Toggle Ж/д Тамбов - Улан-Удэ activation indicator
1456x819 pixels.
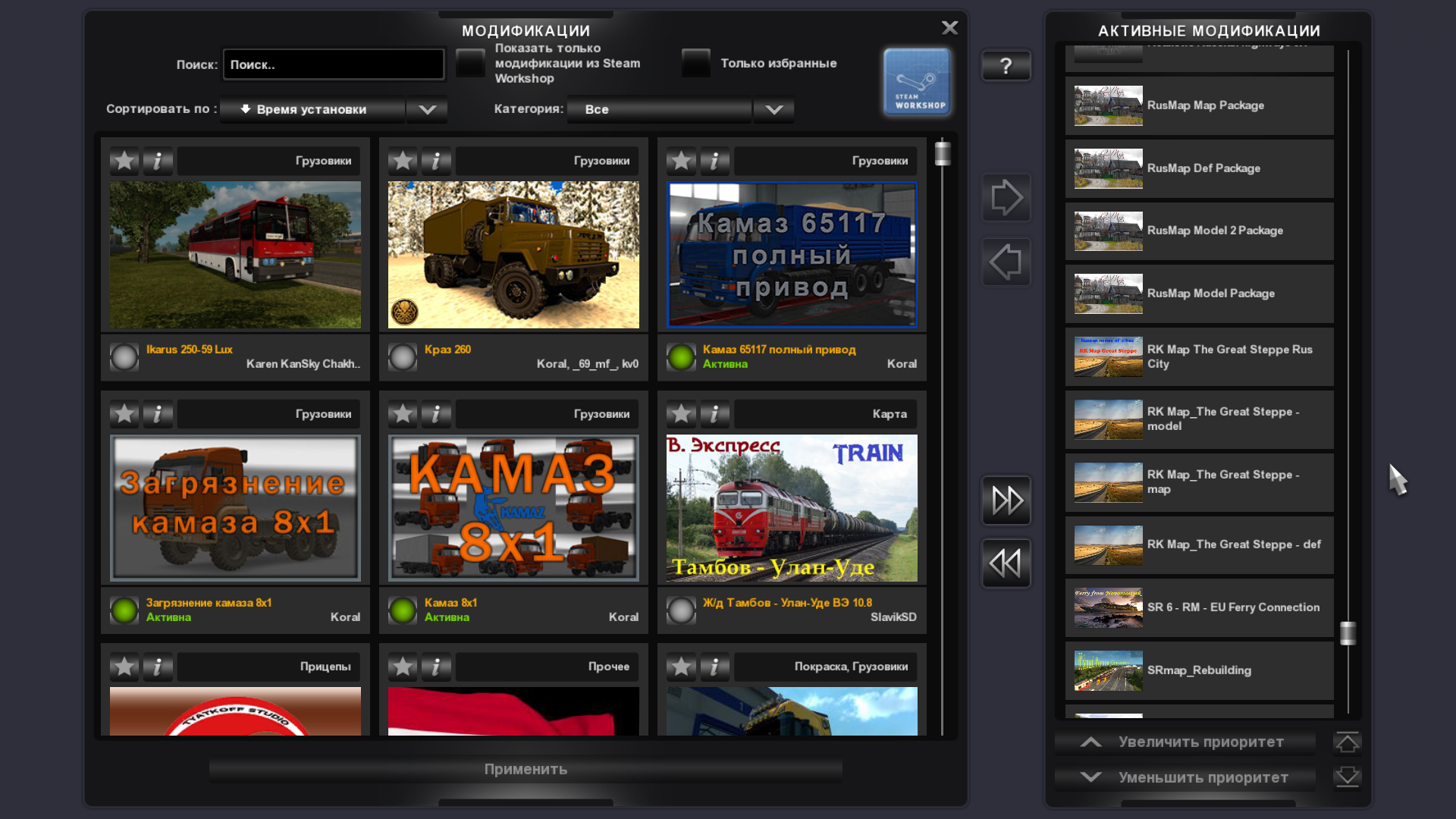click(681, 610)
